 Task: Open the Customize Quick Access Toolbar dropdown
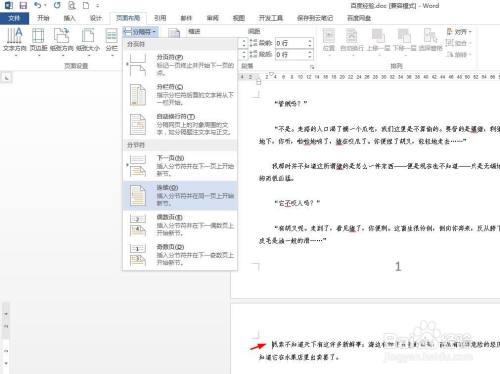98,6
